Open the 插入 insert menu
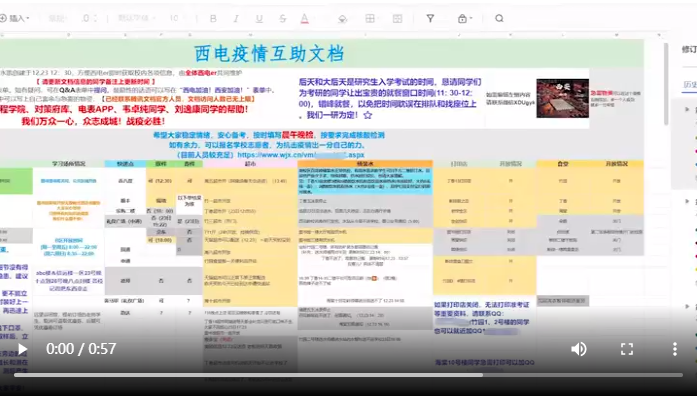 coord(15,18)
